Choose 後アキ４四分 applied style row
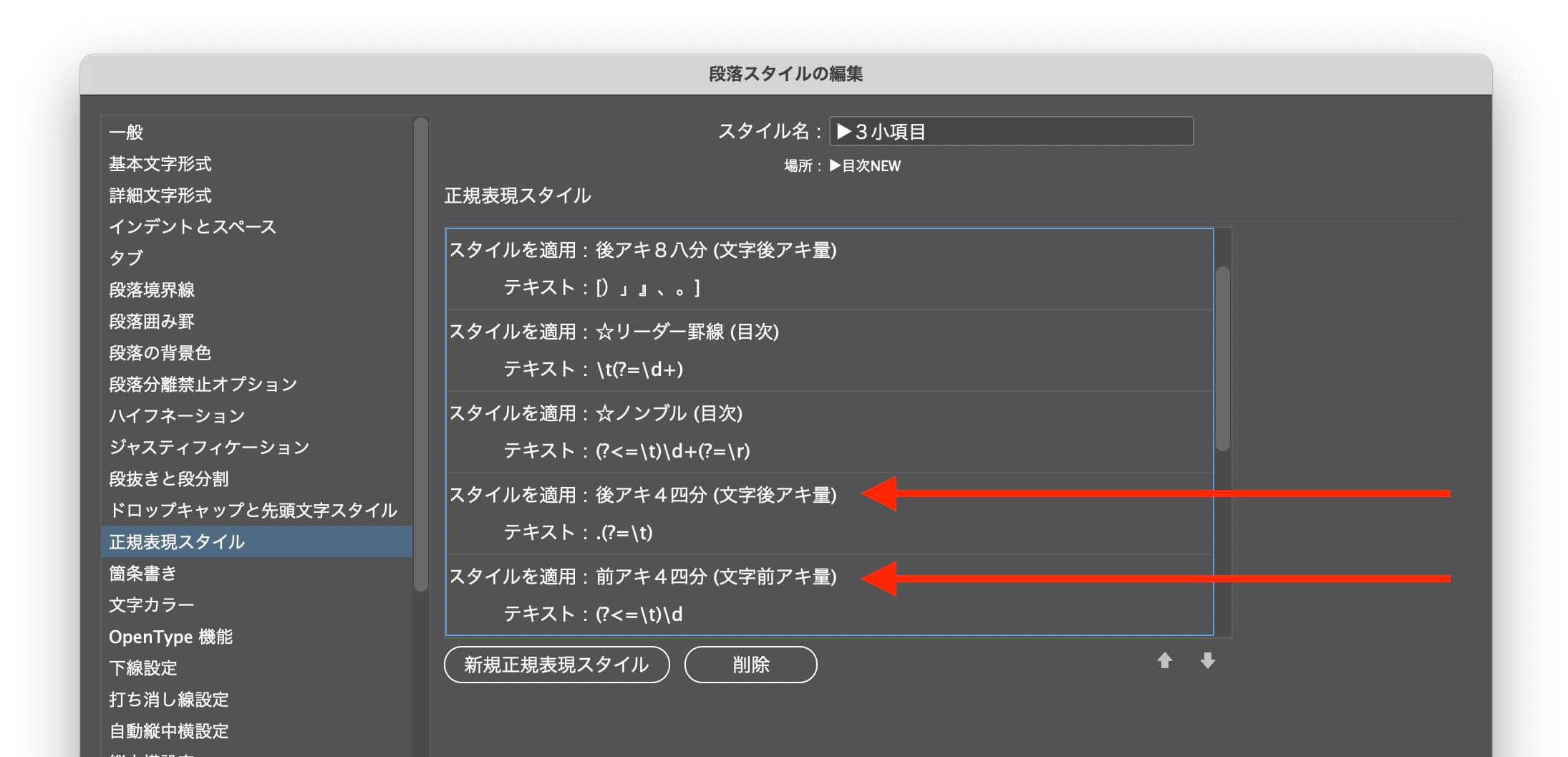Screen dimensions: 1568x757 point(715,495)
